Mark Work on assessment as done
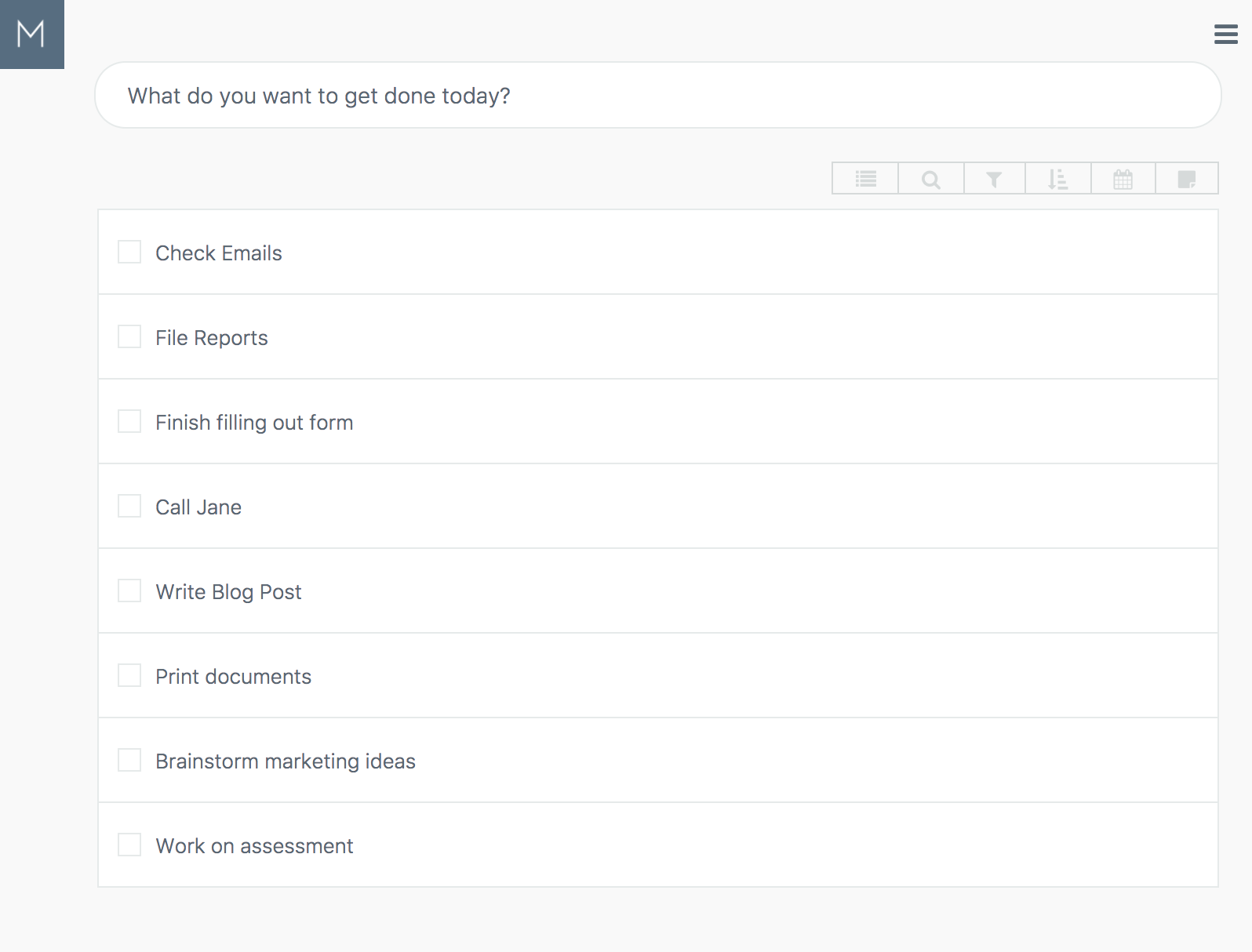The height and width of the screenshot is (952, 1252). [129, 845]
